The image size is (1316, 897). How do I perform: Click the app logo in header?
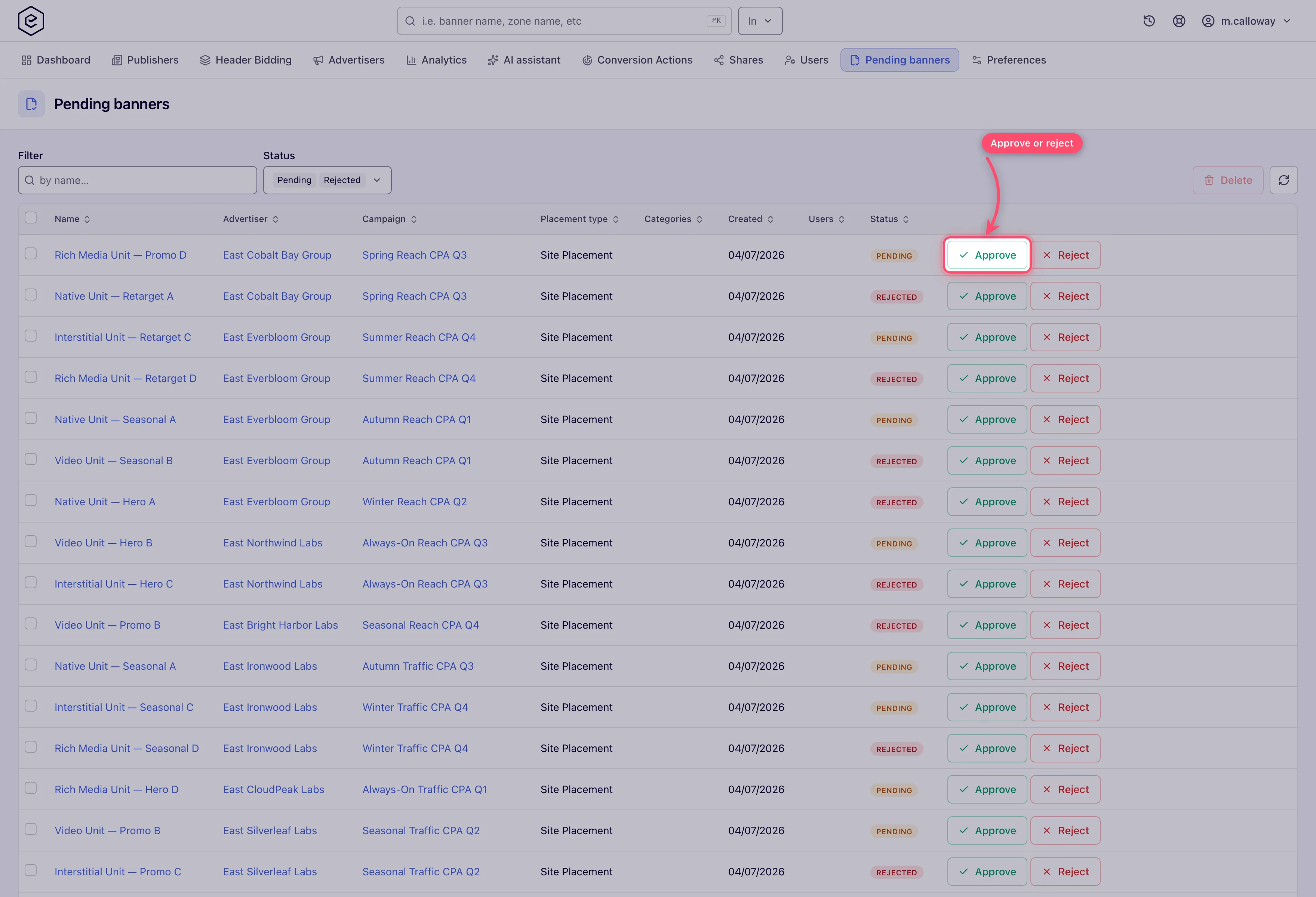(31, 21)
